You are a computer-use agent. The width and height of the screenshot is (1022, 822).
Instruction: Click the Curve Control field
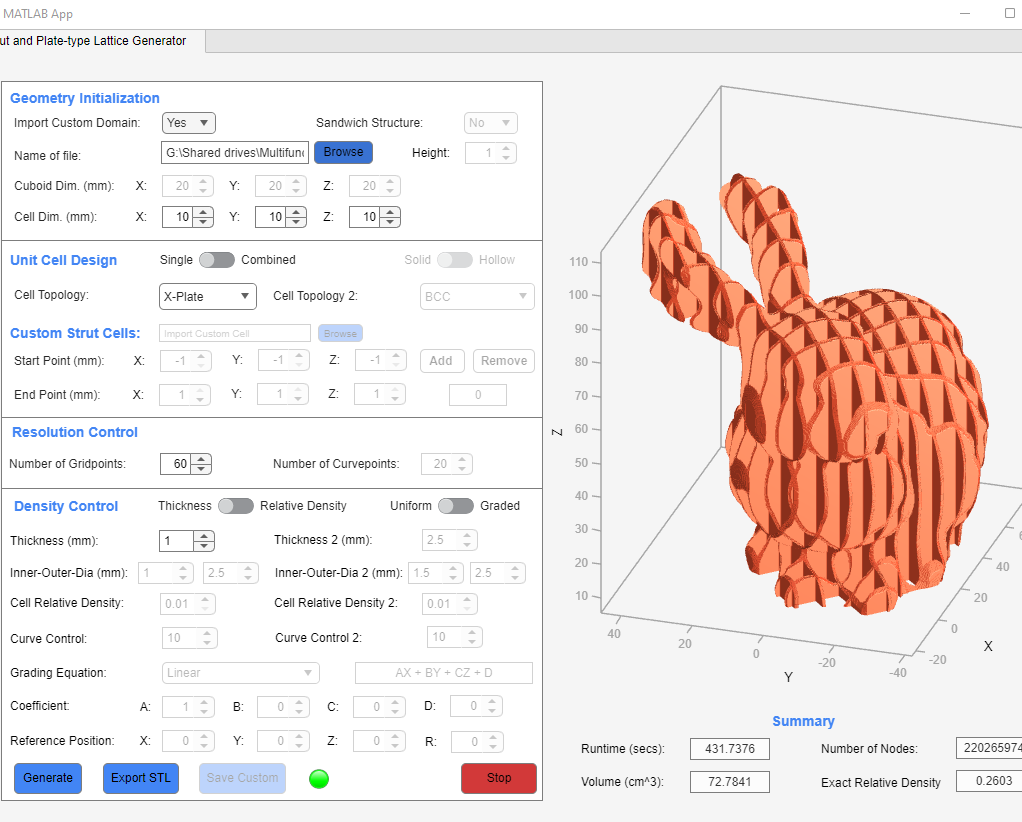point(190,638)
